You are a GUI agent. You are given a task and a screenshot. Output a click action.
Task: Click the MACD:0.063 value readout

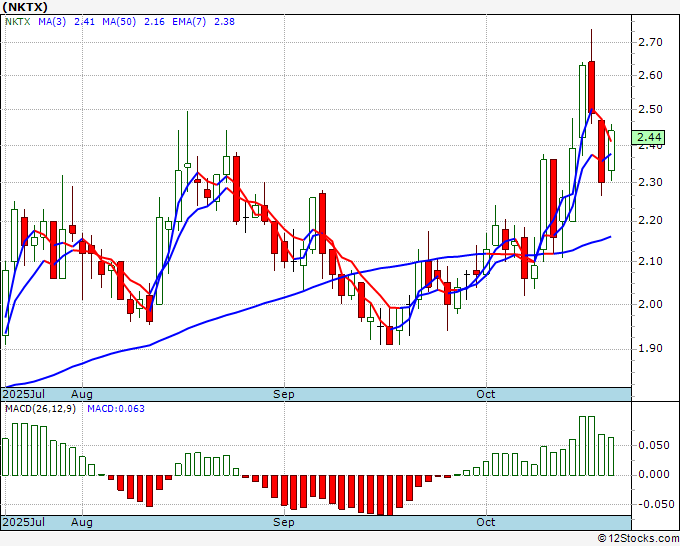tap(116, 409)
